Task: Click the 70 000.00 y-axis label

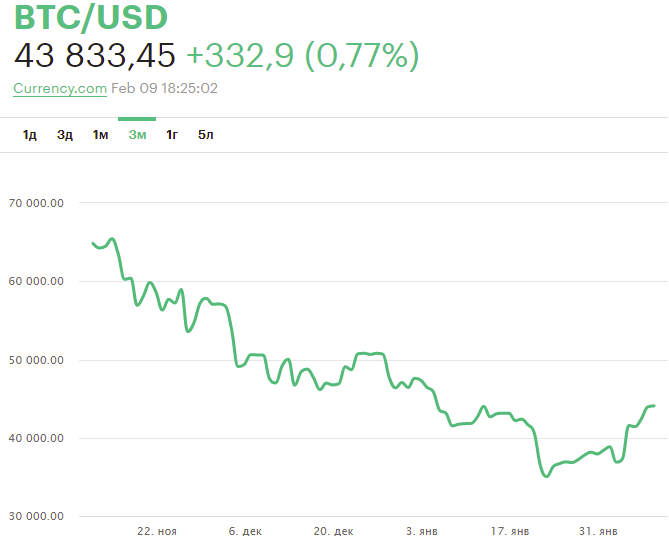Action: (x=35, y=203)
